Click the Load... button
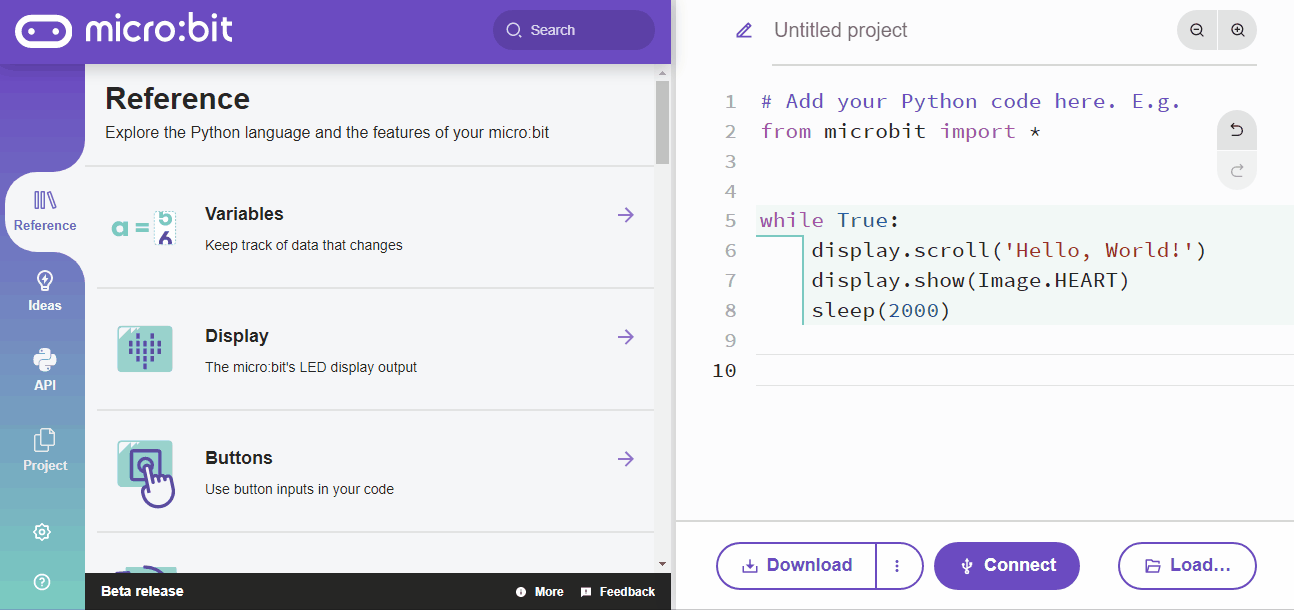The image size is (1294, 610). [x=1187, y=565]
